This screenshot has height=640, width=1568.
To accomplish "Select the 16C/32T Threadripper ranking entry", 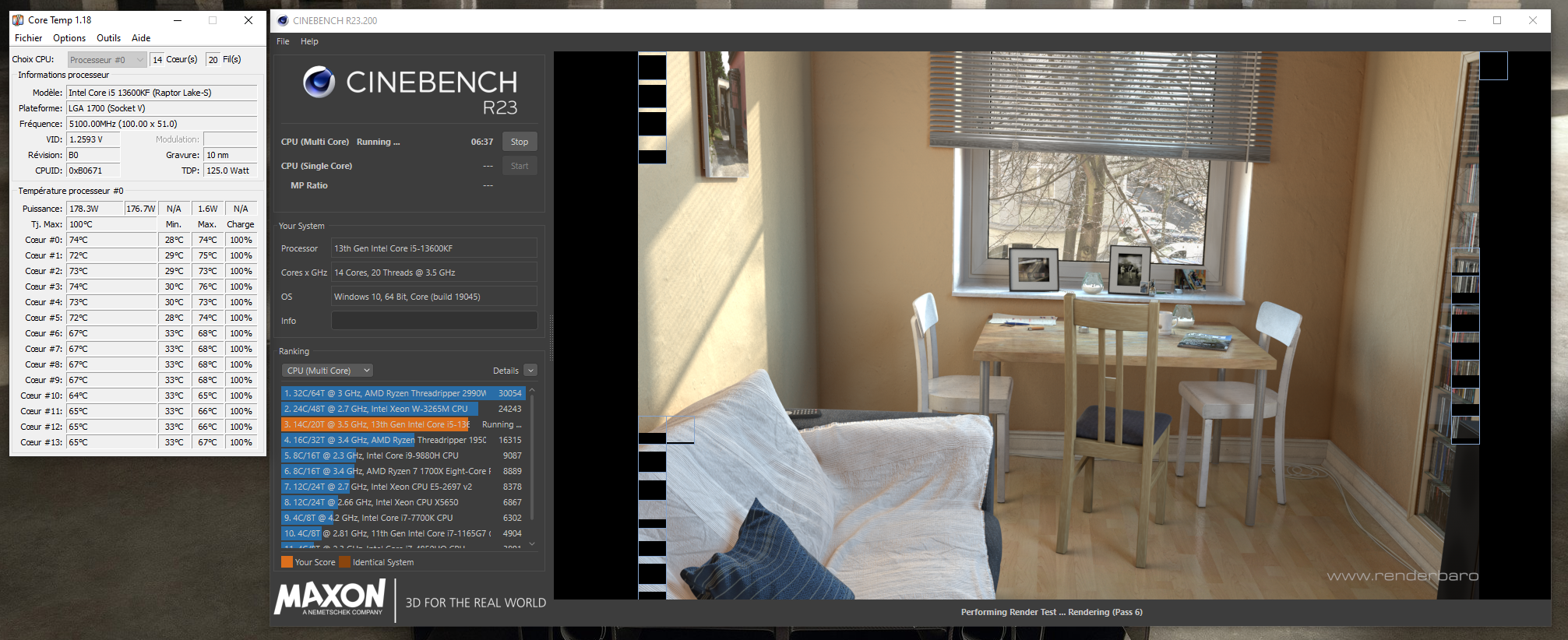I will (x=403, y=440).
